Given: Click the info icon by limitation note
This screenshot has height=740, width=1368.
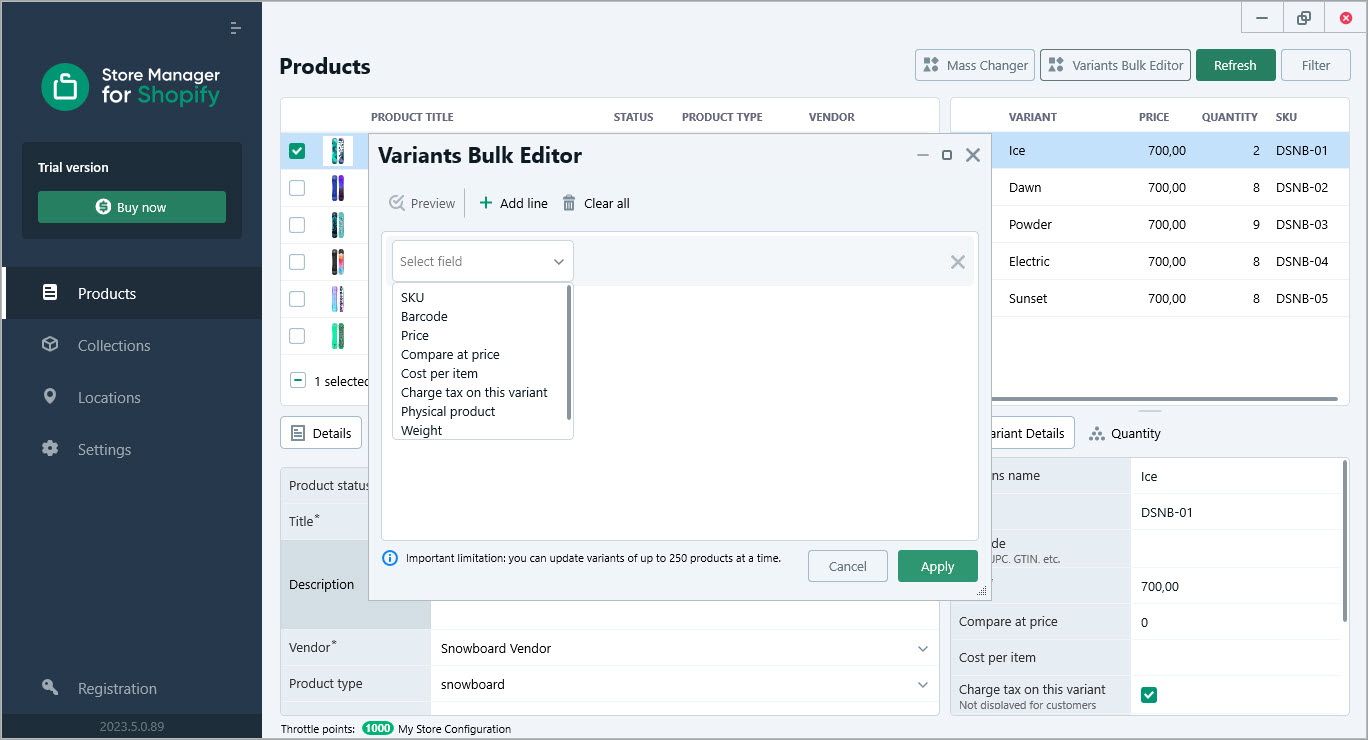Looking at the screenshot, I should (x=390, y=558).
